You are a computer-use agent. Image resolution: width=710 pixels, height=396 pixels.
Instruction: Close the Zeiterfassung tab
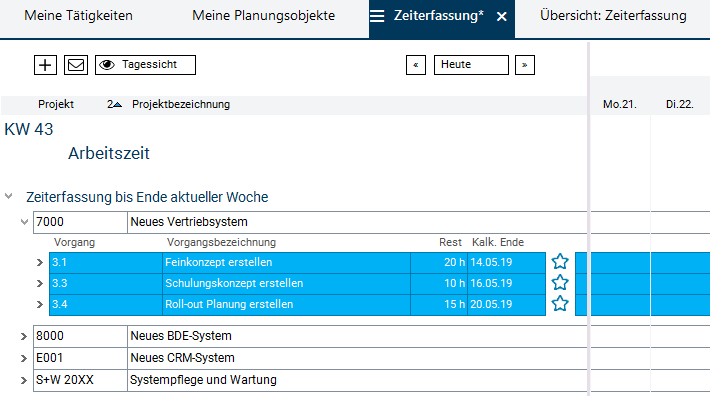[501, 17]
